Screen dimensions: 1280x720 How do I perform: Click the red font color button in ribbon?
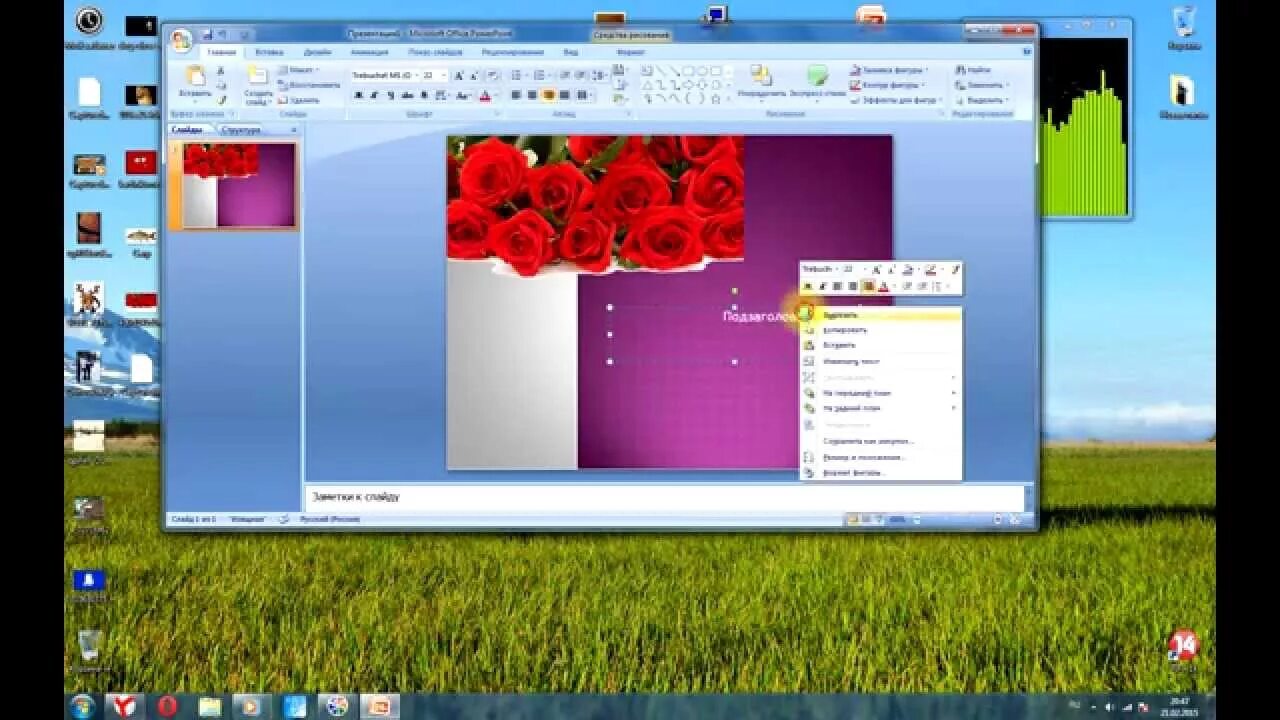click(x=485, y=96)
